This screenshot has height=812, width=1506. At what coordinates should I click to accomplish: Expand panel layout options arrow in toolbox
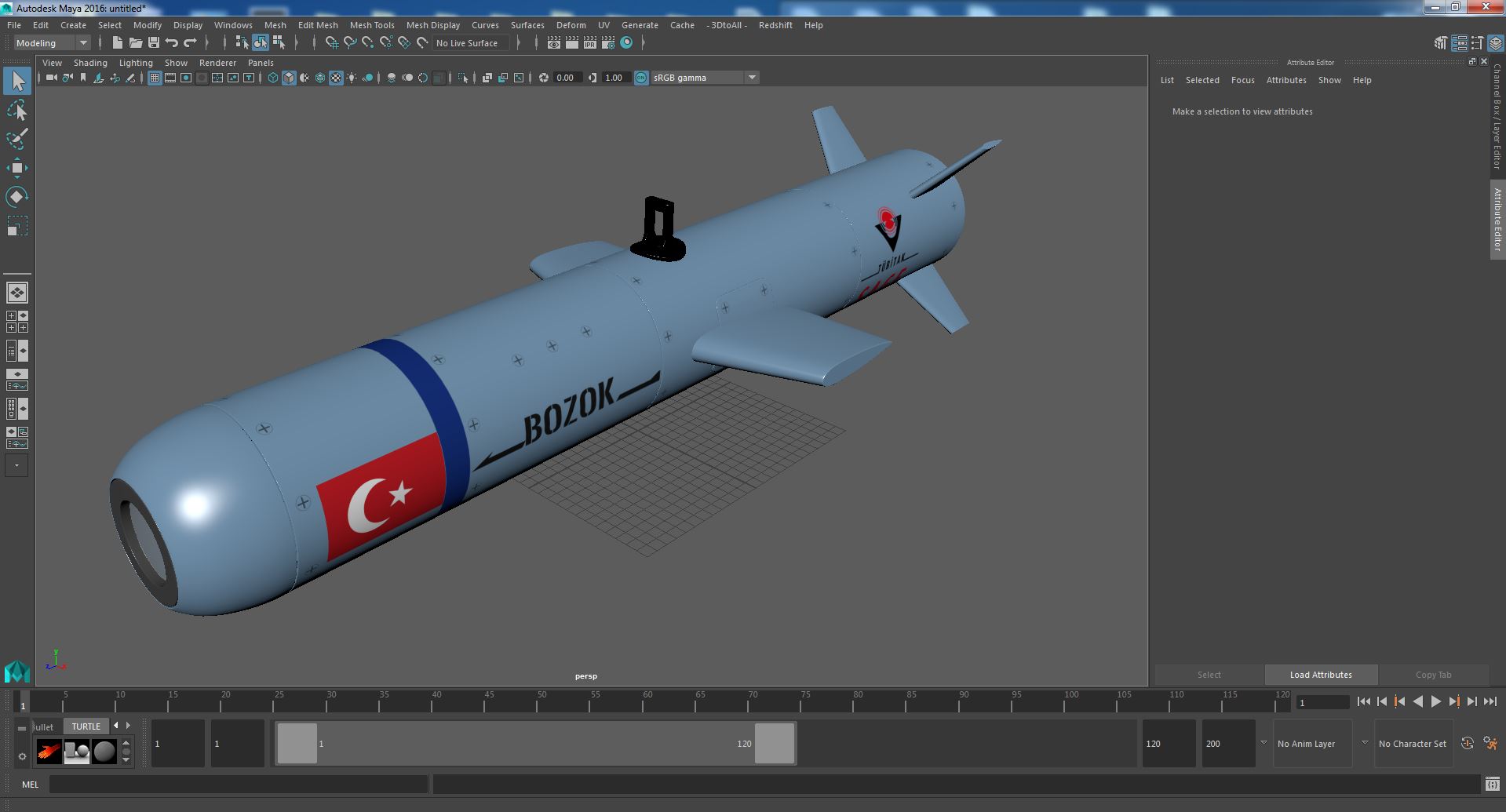click(x=16, y=465)
